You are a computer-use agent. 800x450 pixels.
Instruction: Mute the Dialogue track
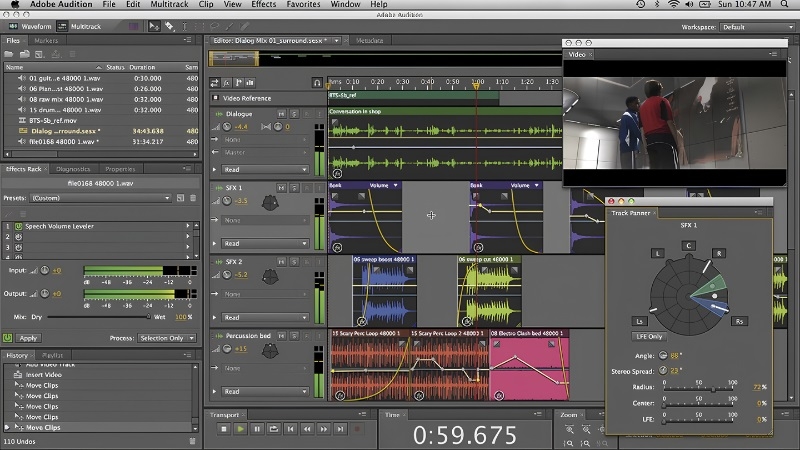pos(281,114)
